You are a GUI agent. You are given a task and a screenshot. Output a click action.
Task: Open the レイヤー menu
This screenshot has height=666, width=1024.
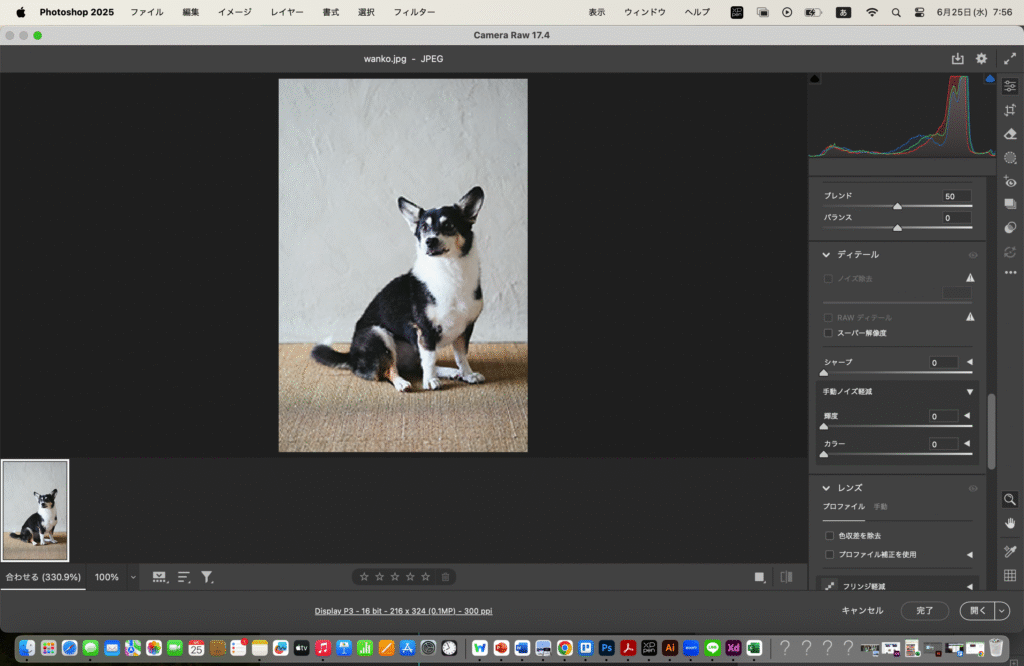pos(287,12)
